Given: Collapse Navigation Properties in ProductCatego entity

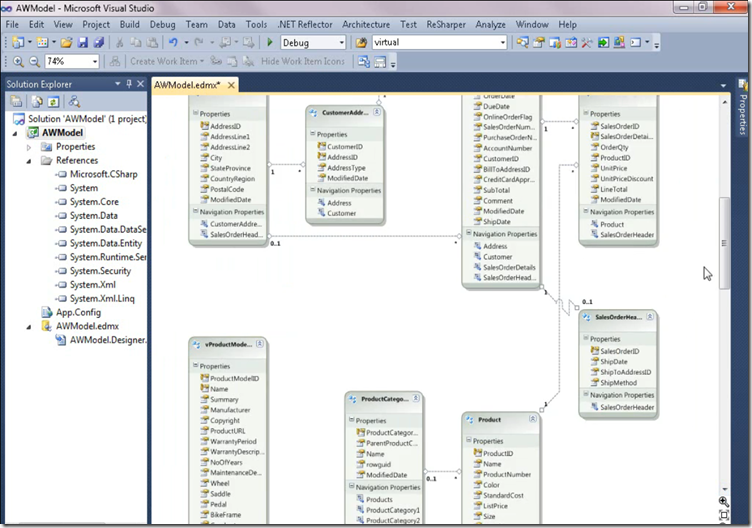Looking at the screenshot, I should (351, 486).
